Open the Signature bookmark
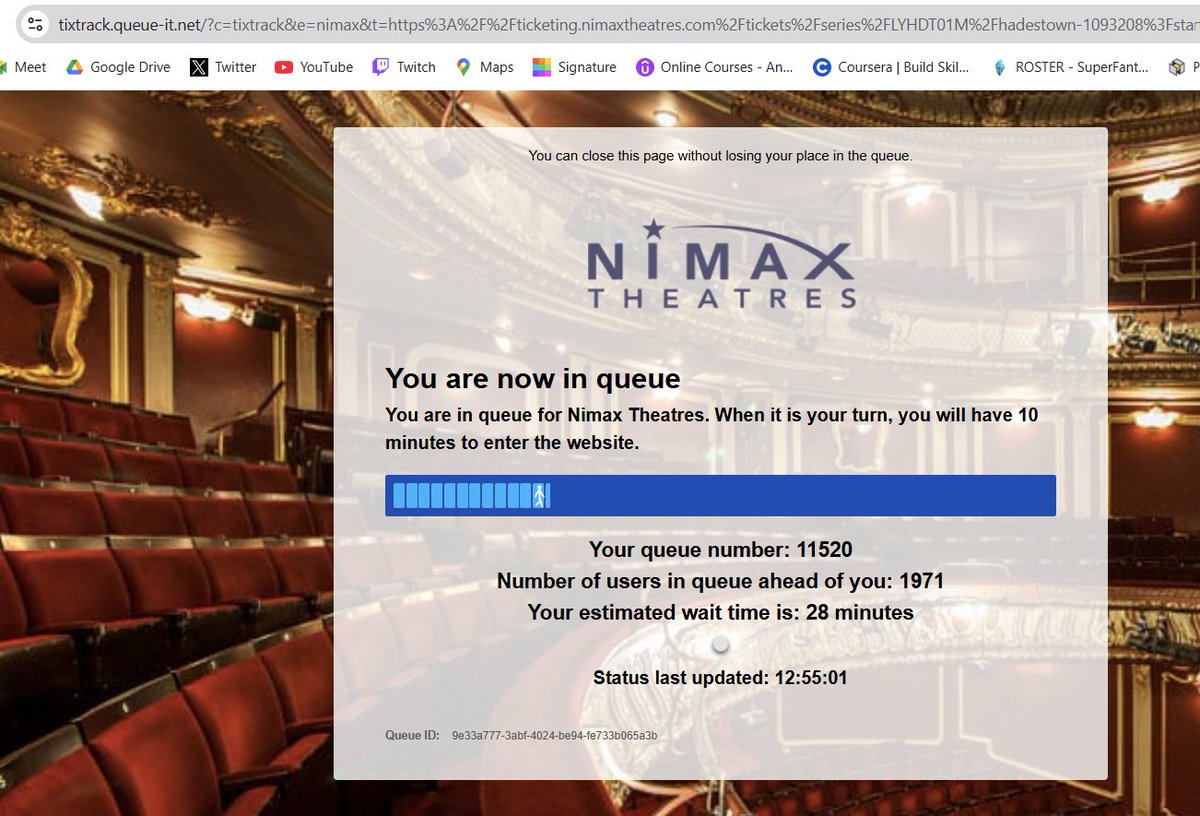1200x816 pixels. [574, 67]
